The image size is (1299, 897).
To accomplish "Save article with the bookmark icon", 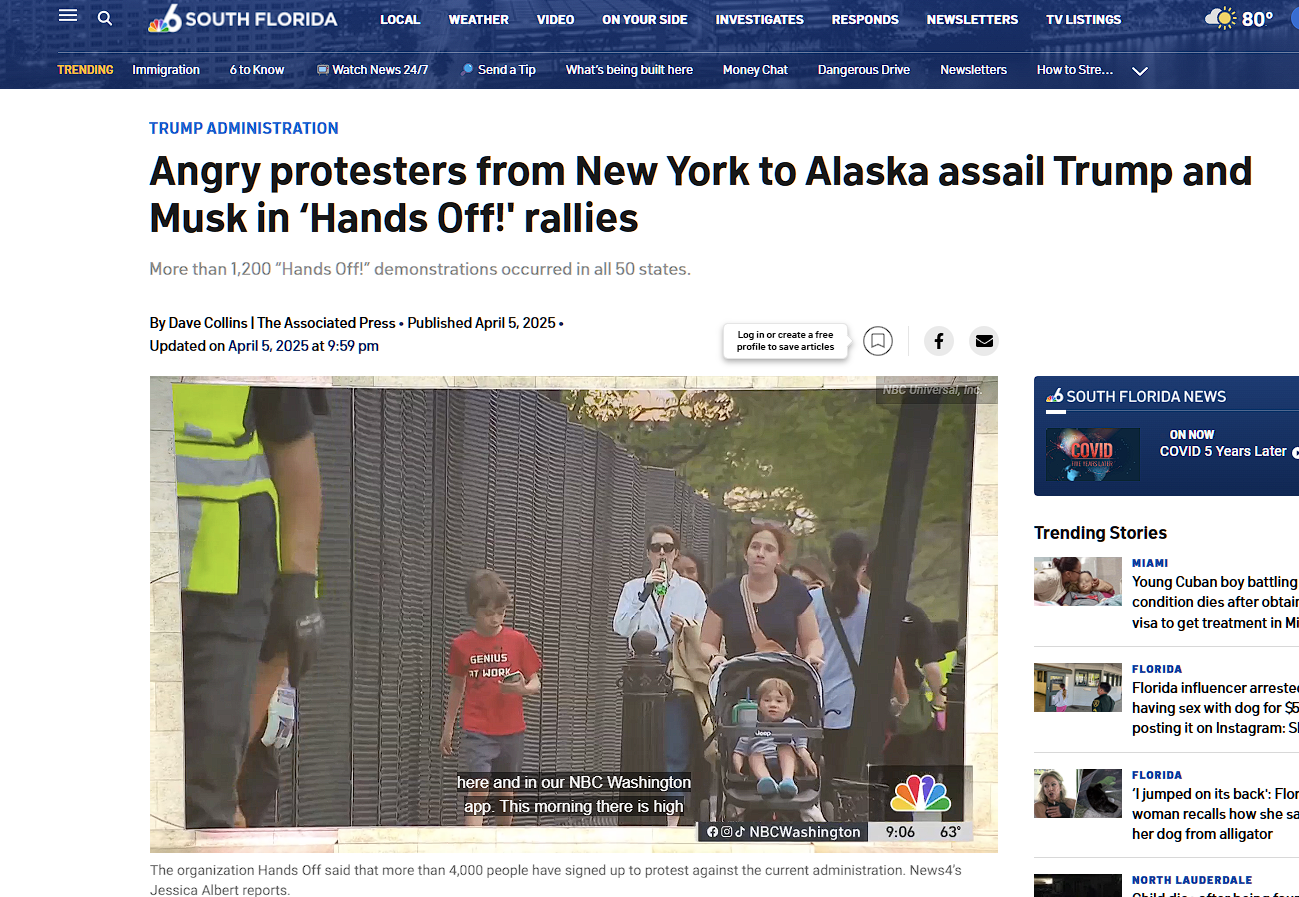I will pyautogui.click(x=878, y=341).
